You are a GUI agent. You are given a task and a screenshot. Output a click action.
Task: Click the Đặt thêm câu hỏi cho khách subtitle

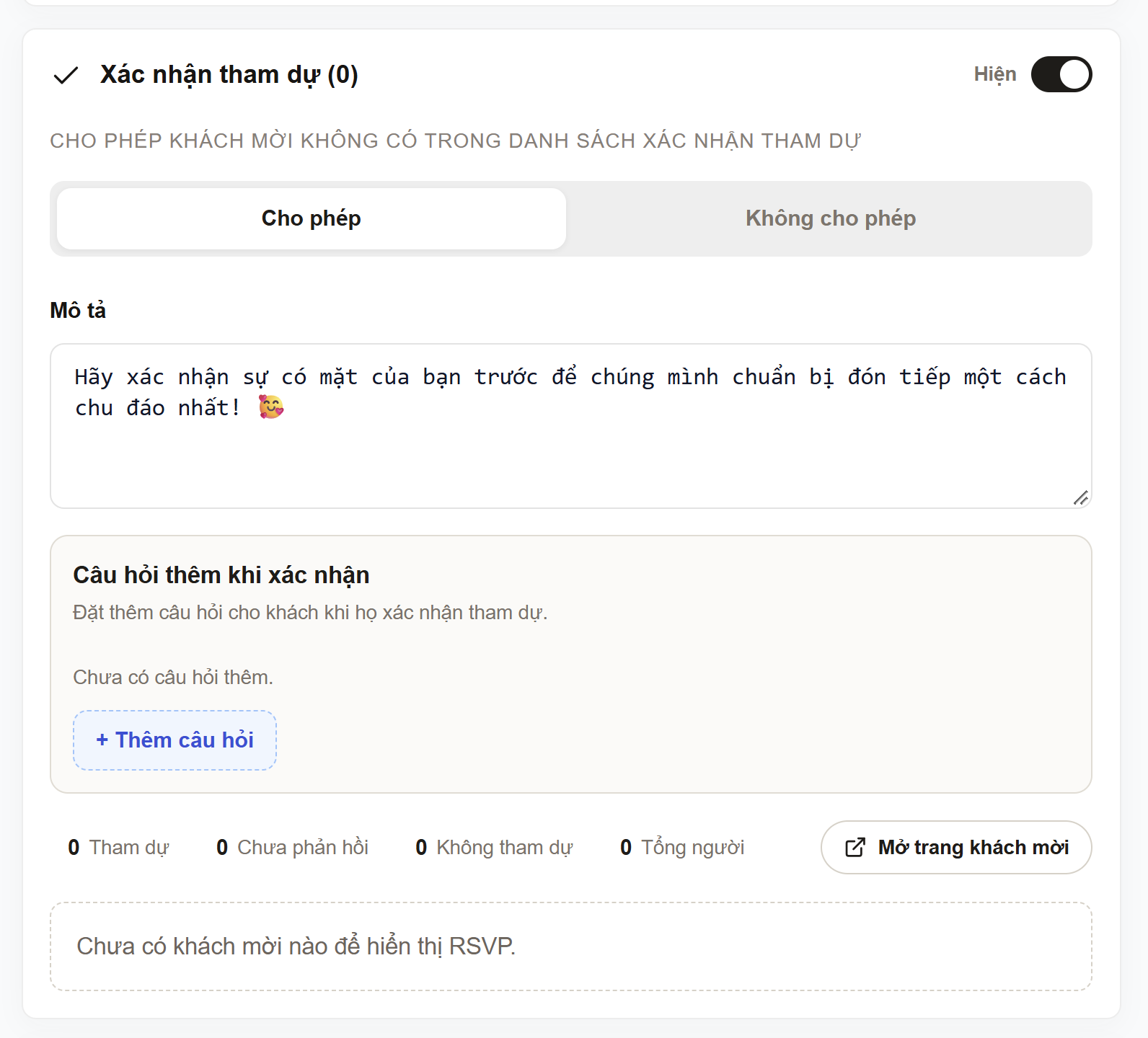310,613
